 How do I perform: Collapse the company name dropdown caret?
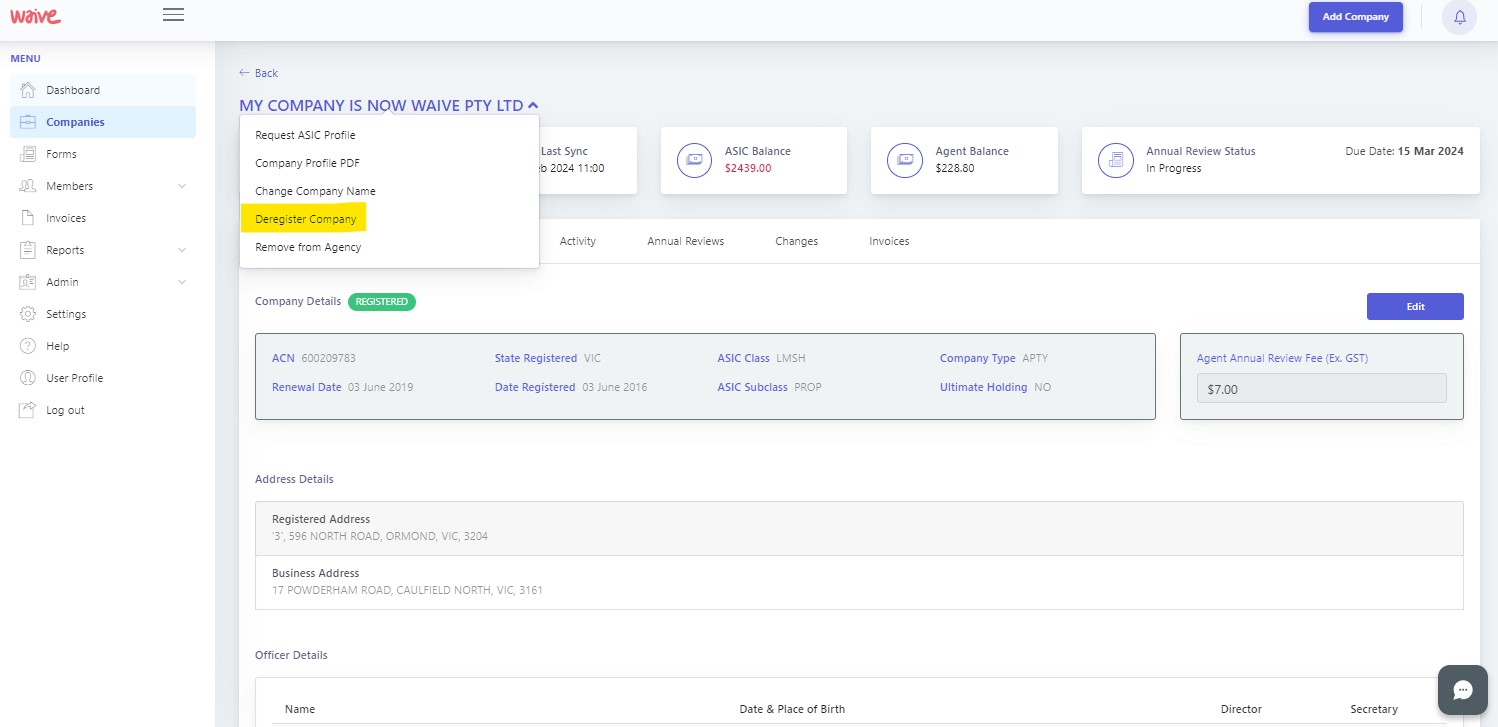pyautogui.click(x=533, y=105)
